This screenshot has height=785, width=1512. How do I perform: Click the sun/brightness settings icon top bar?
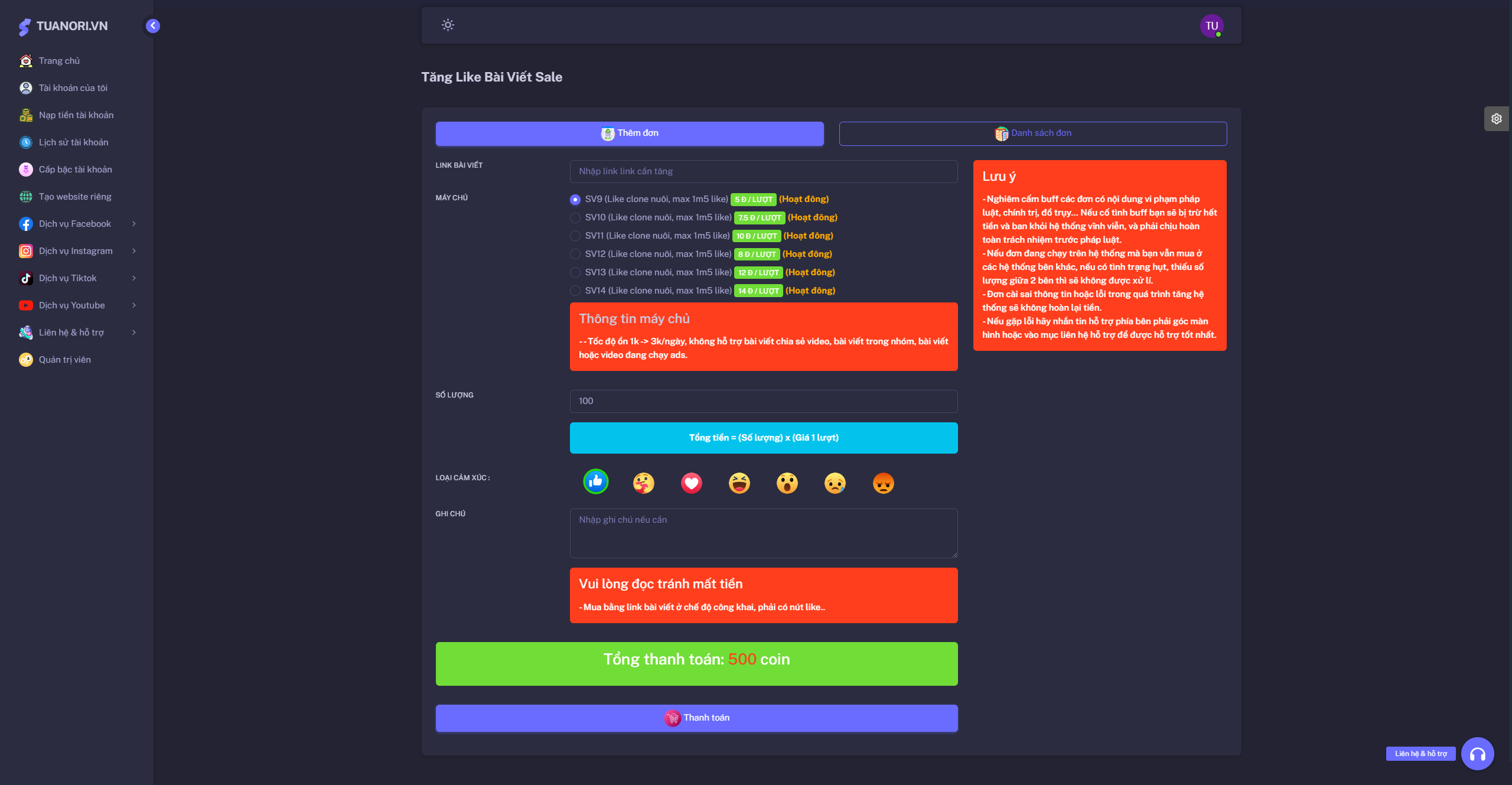click(x=448, y=24)
